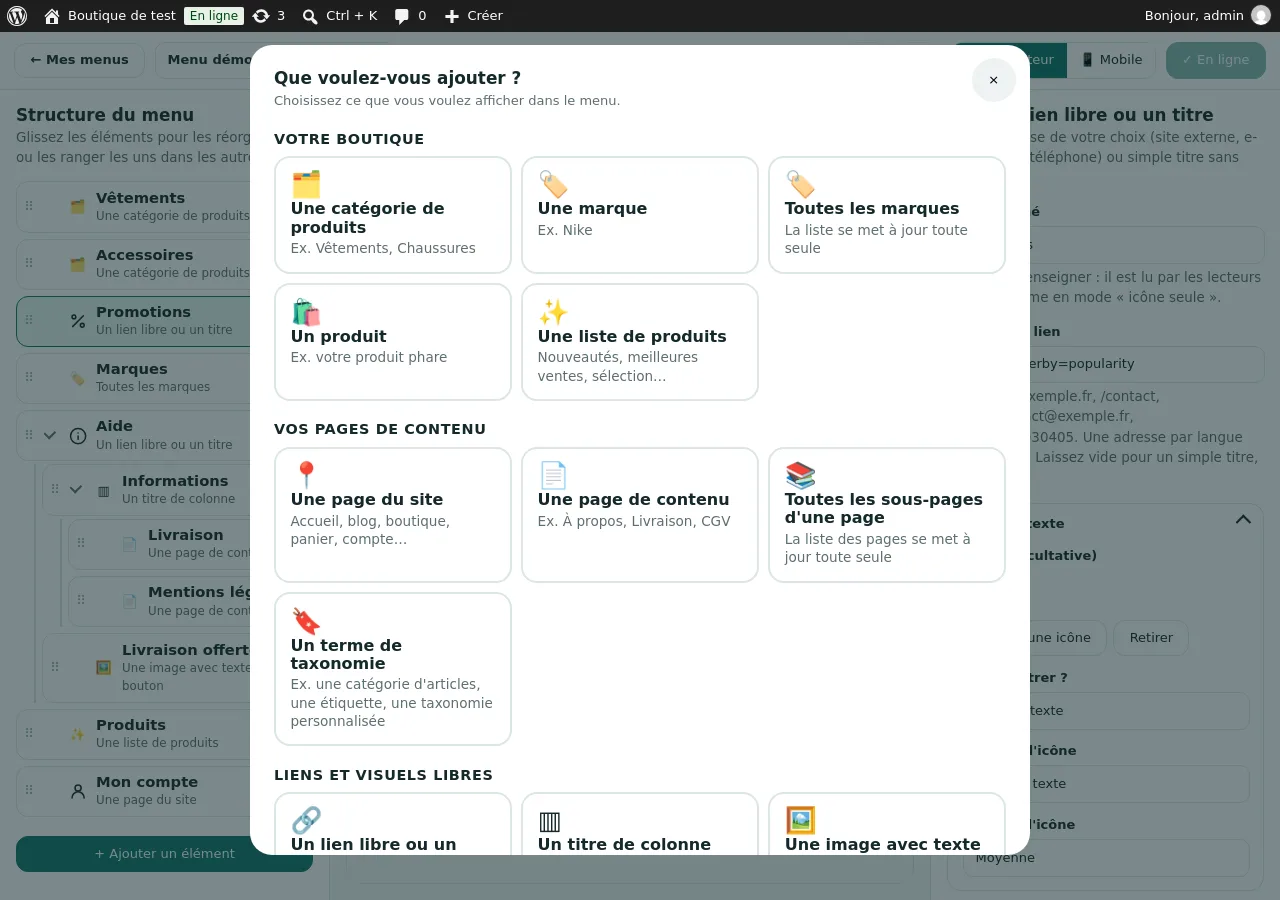
Task: Click the 'En ligne' badge in admin bar
Action: [214, 16]
